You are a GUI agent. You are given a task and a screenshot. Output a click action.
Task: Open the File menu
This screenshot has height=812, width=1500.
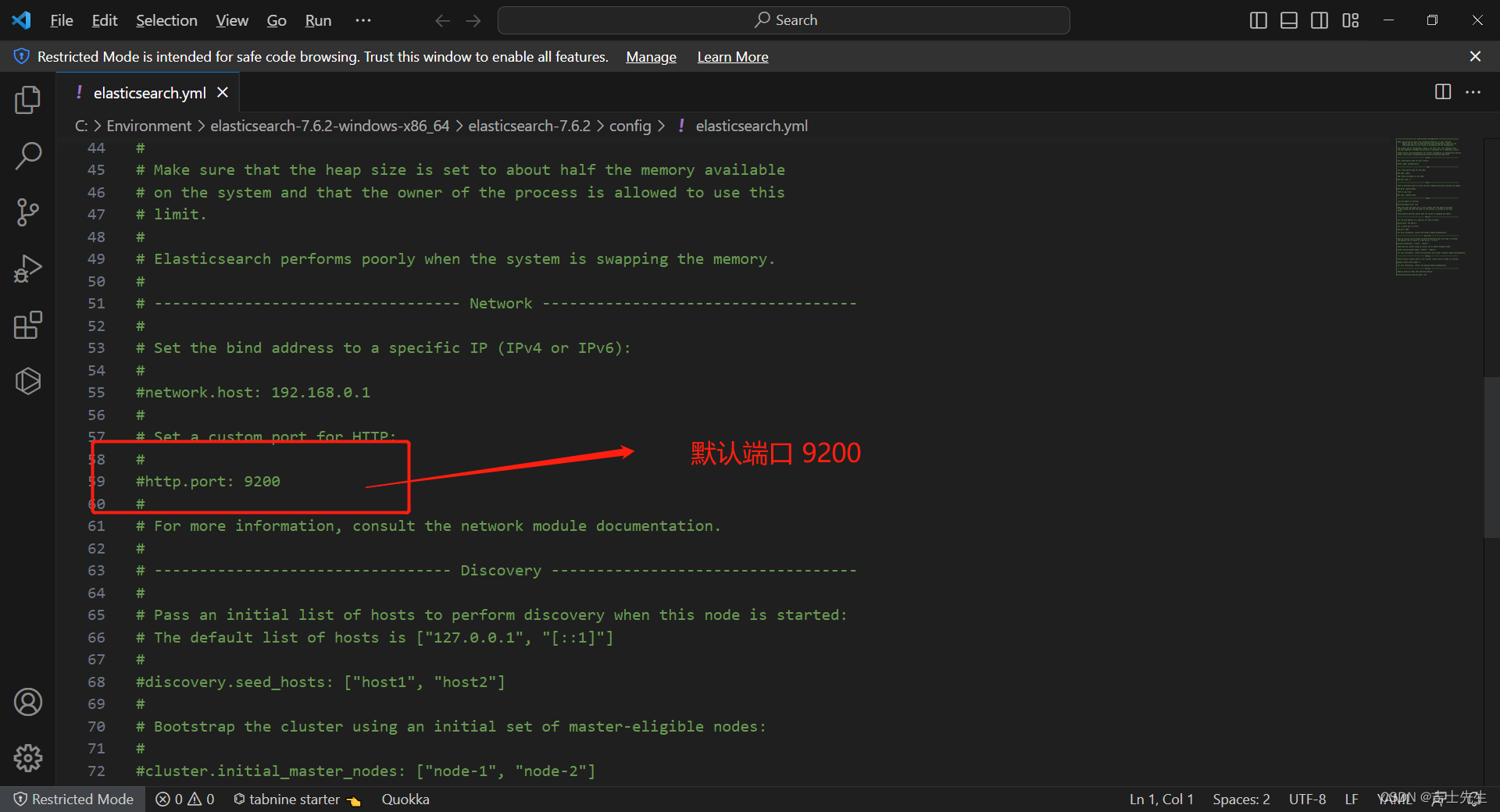click(62, 20)
